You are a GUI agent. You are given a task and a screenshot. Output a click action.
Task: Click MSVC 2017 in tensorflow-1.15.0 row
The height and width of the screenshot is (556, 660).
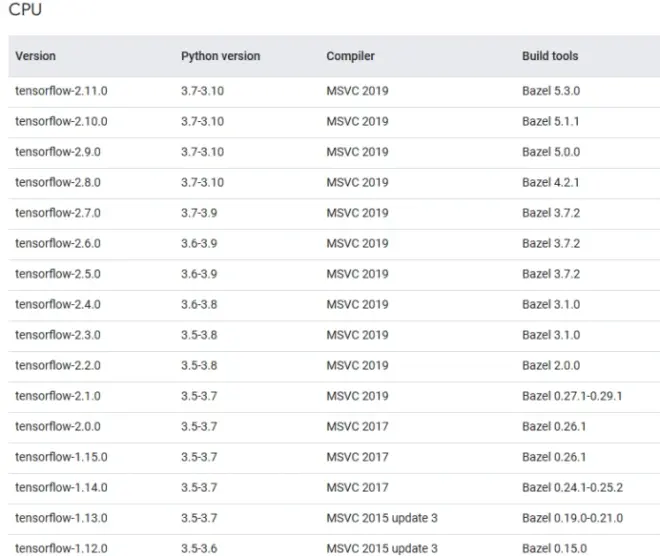tap(357, 457)
